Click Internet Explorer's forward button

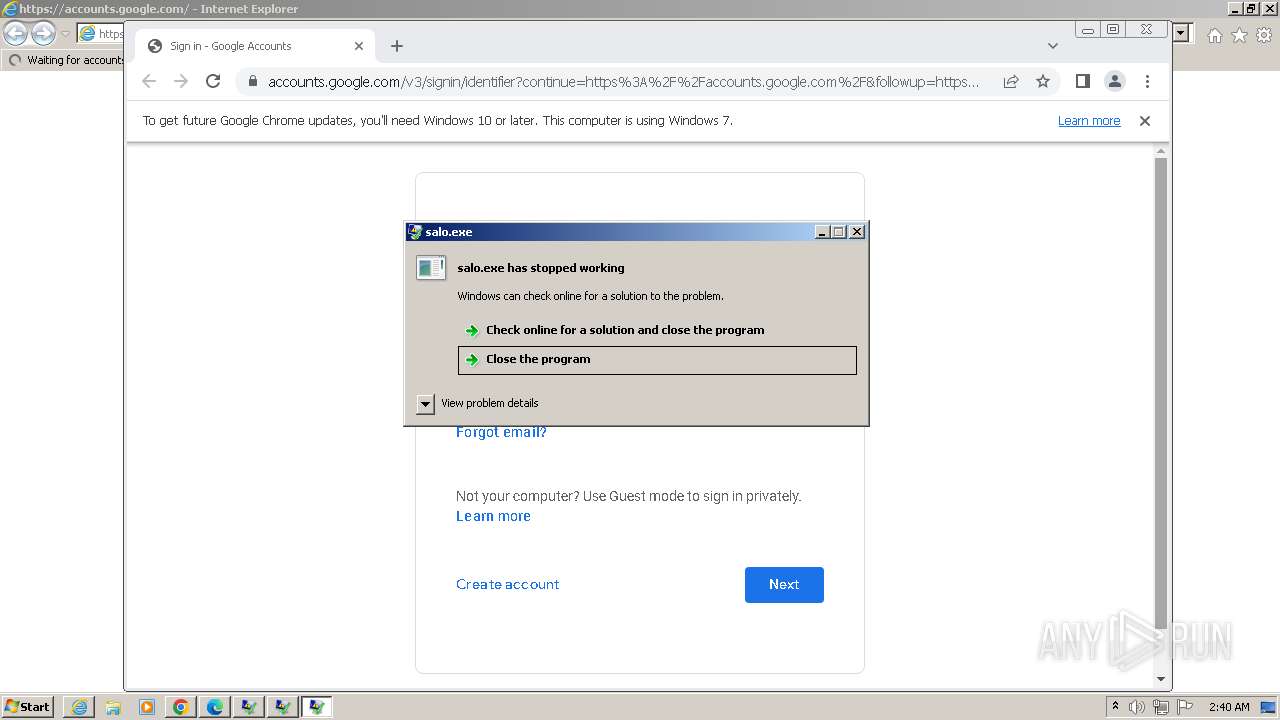[43, 34]
